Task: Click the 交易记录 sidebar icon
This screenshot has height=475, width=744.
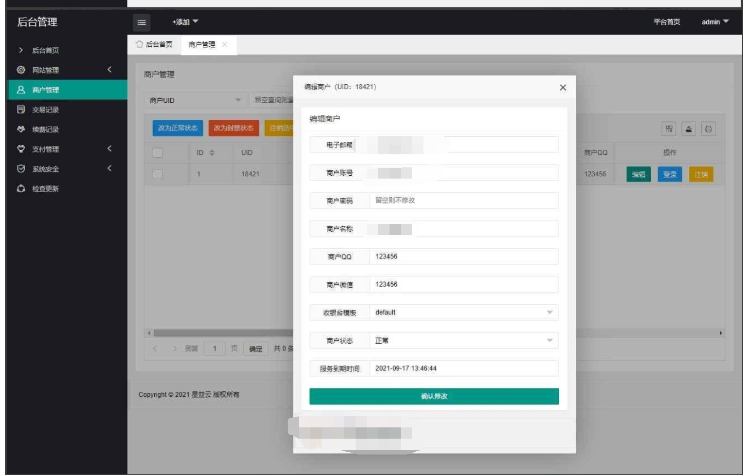Action: click(21, 110)
